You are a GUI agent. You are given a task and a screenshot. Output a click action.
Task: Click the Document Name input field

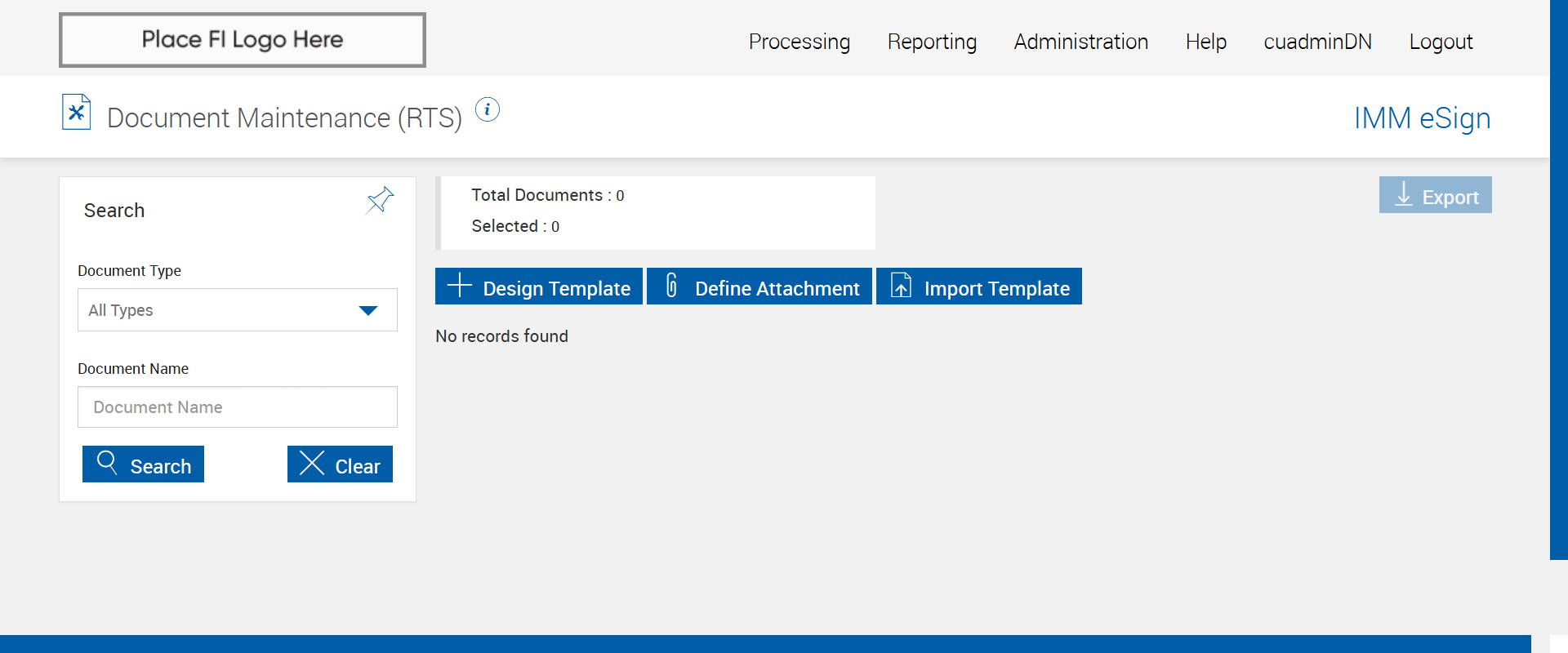click(x=238, y=407)
